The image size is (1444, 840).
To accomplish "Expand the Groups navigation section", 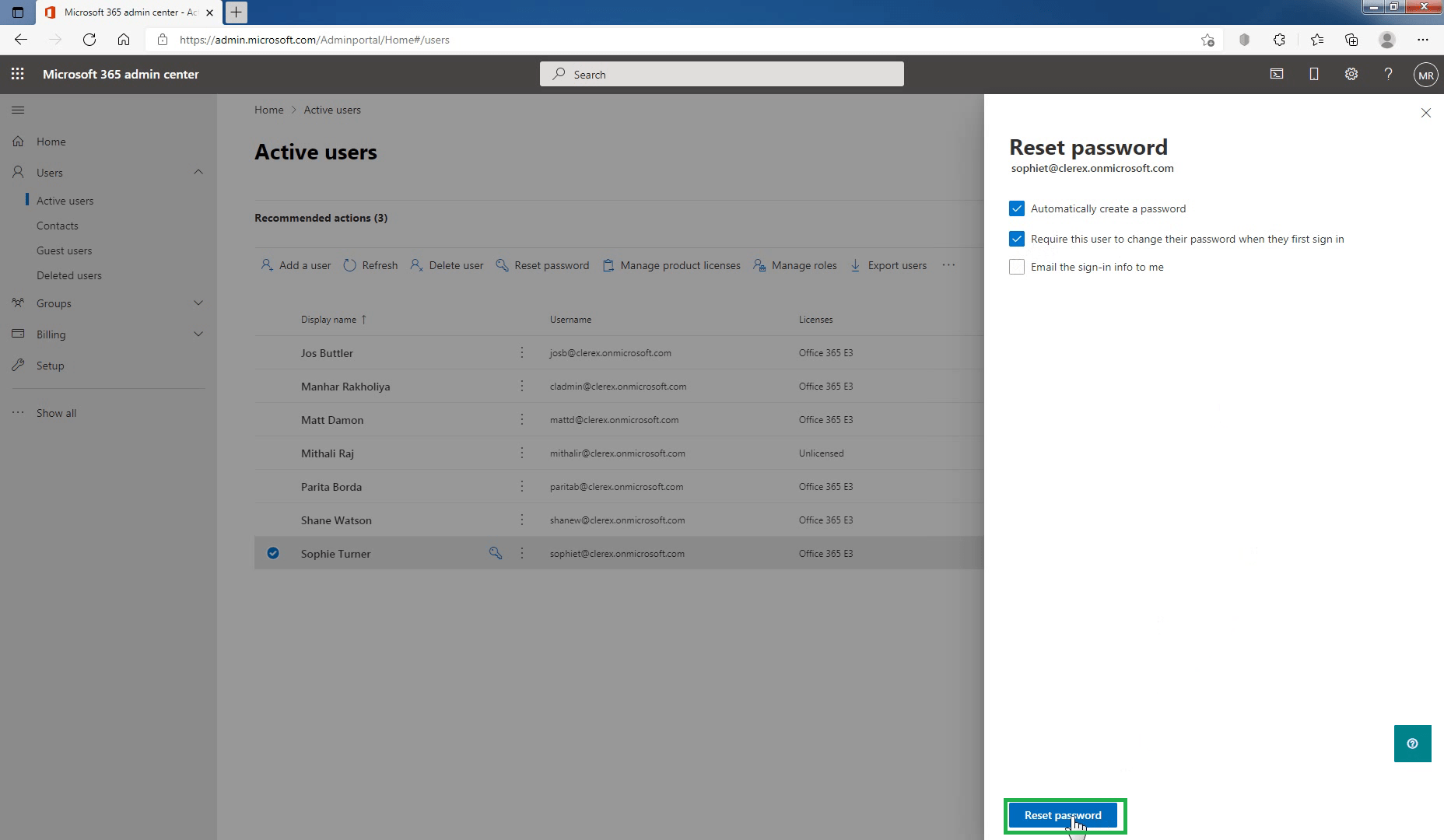I will click(x=199, y=303).
